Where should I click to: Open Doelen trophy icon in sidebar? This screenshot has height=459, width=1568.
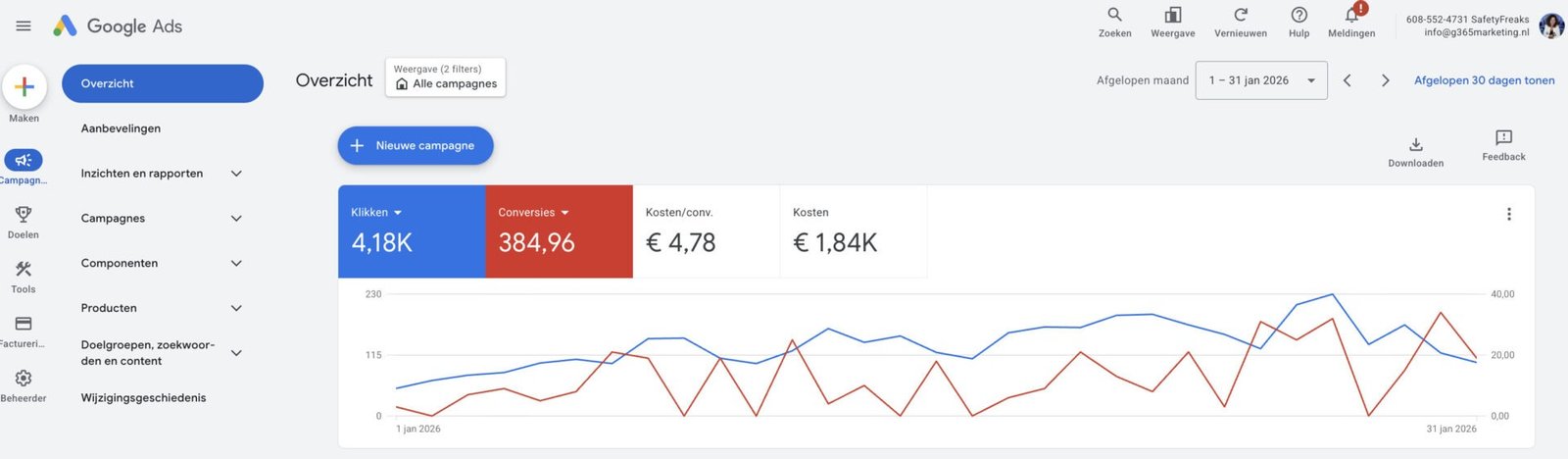coord(24,215)
